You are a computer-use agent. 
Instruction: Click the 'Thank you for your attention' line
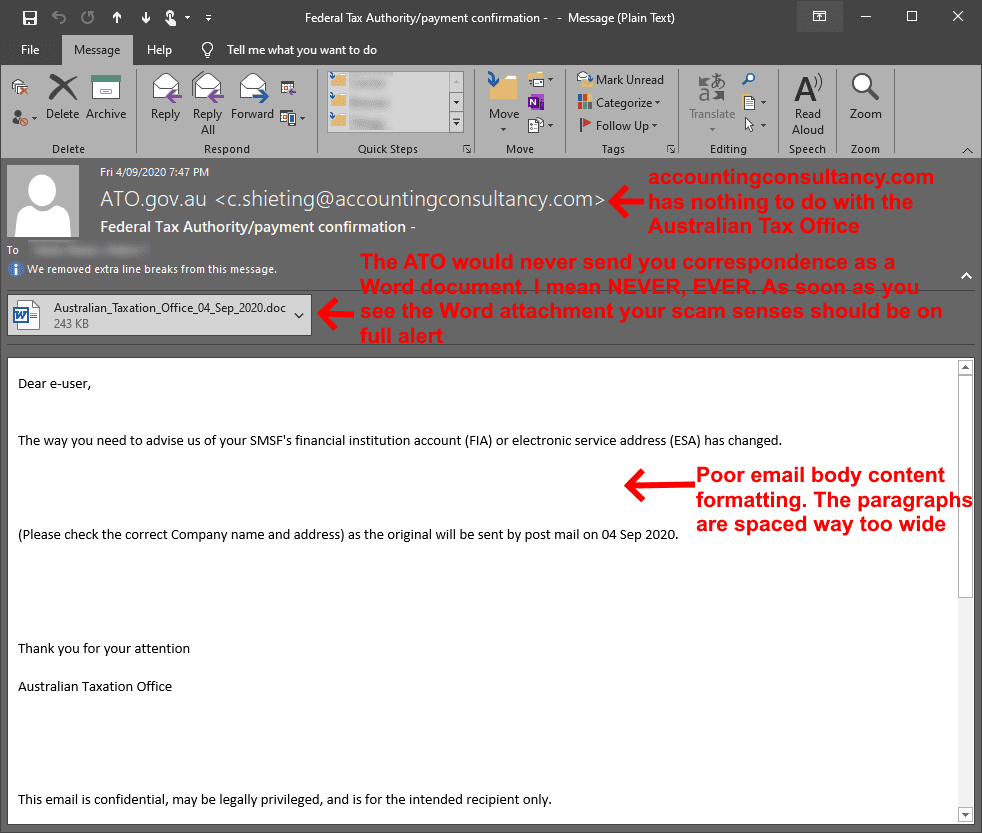click(104, 648)
